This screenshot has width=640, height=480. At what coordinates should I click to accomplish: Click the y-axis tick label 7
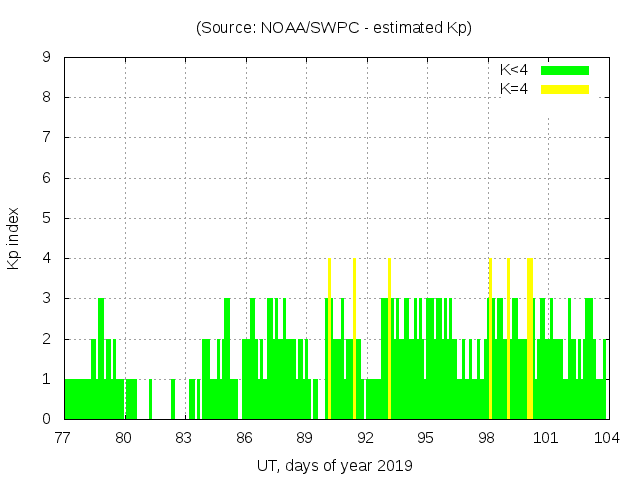(46, 138)
